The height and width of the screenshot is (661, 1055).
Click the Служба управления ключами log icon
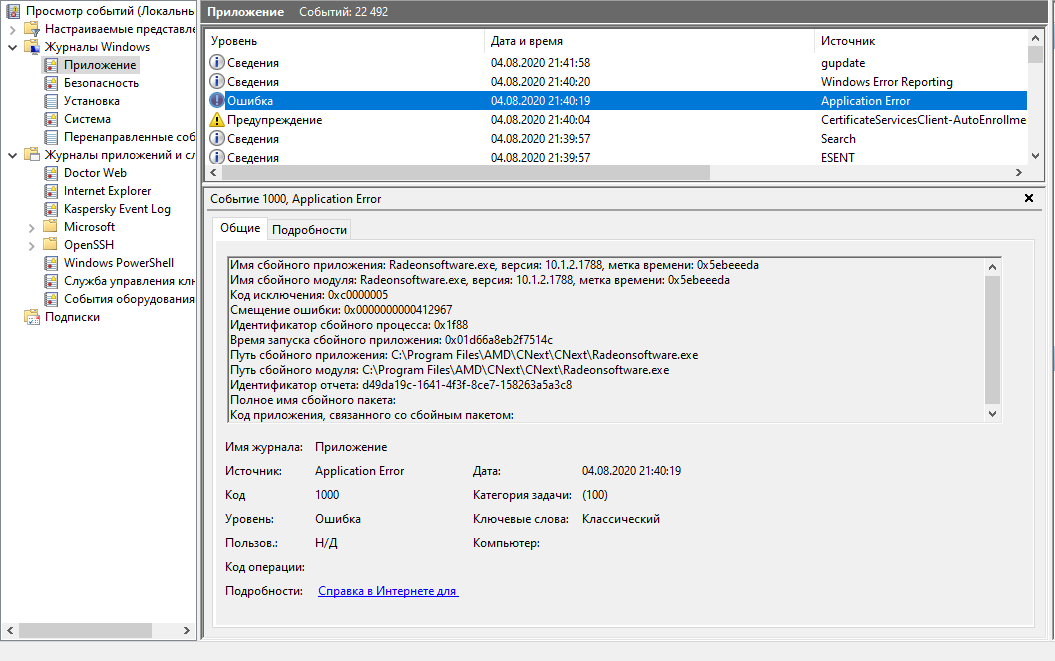click(x=51, y=281)
